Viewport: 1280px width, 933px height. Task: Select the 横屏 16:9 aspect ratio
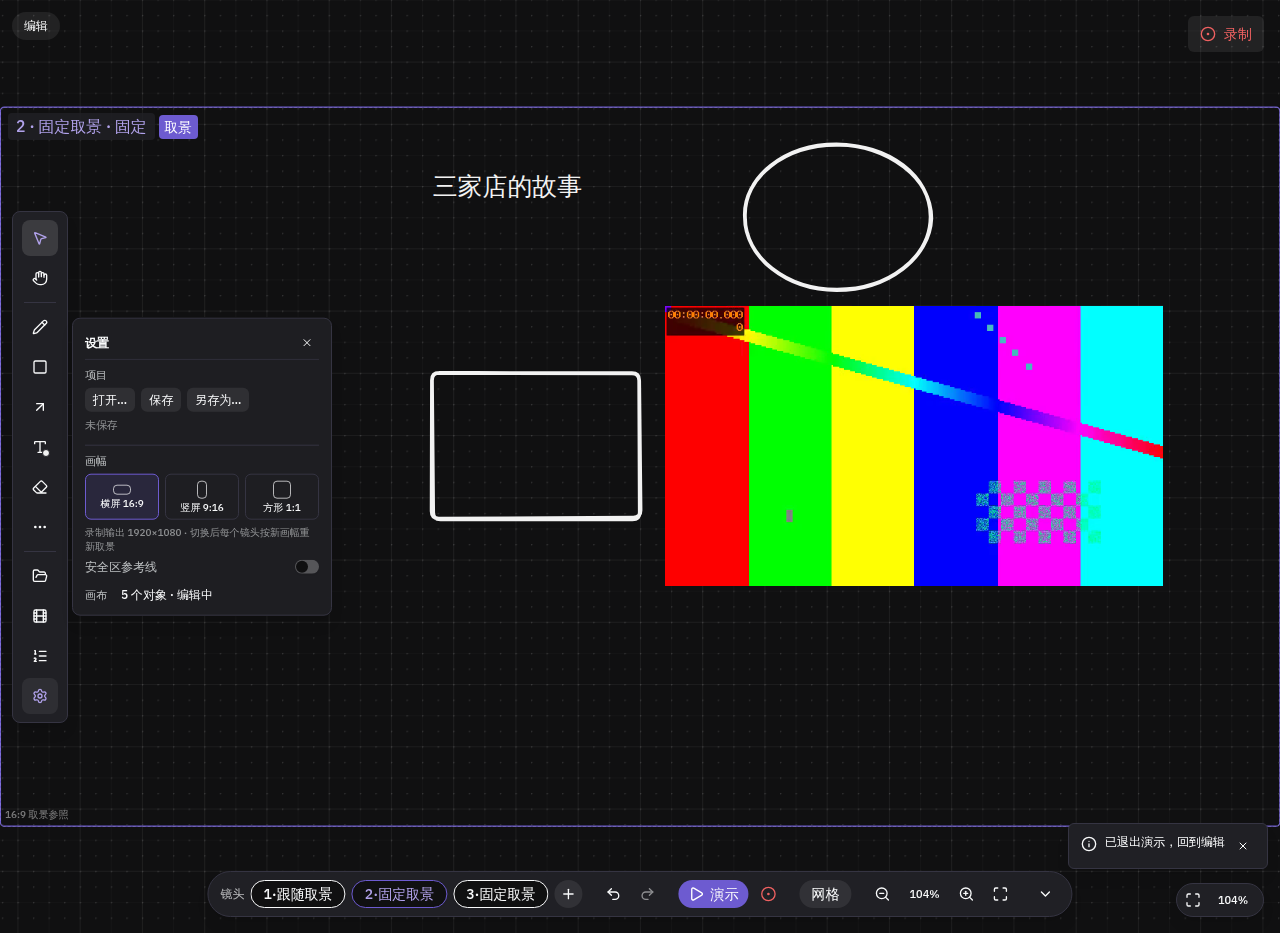[x=122, y=497]
